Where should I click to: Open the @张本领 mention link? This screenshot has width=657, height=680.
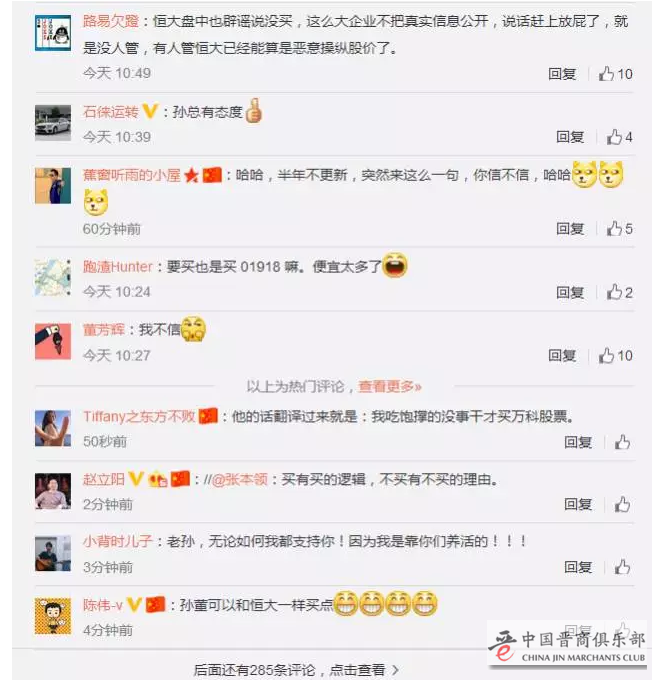coord(239,480)
